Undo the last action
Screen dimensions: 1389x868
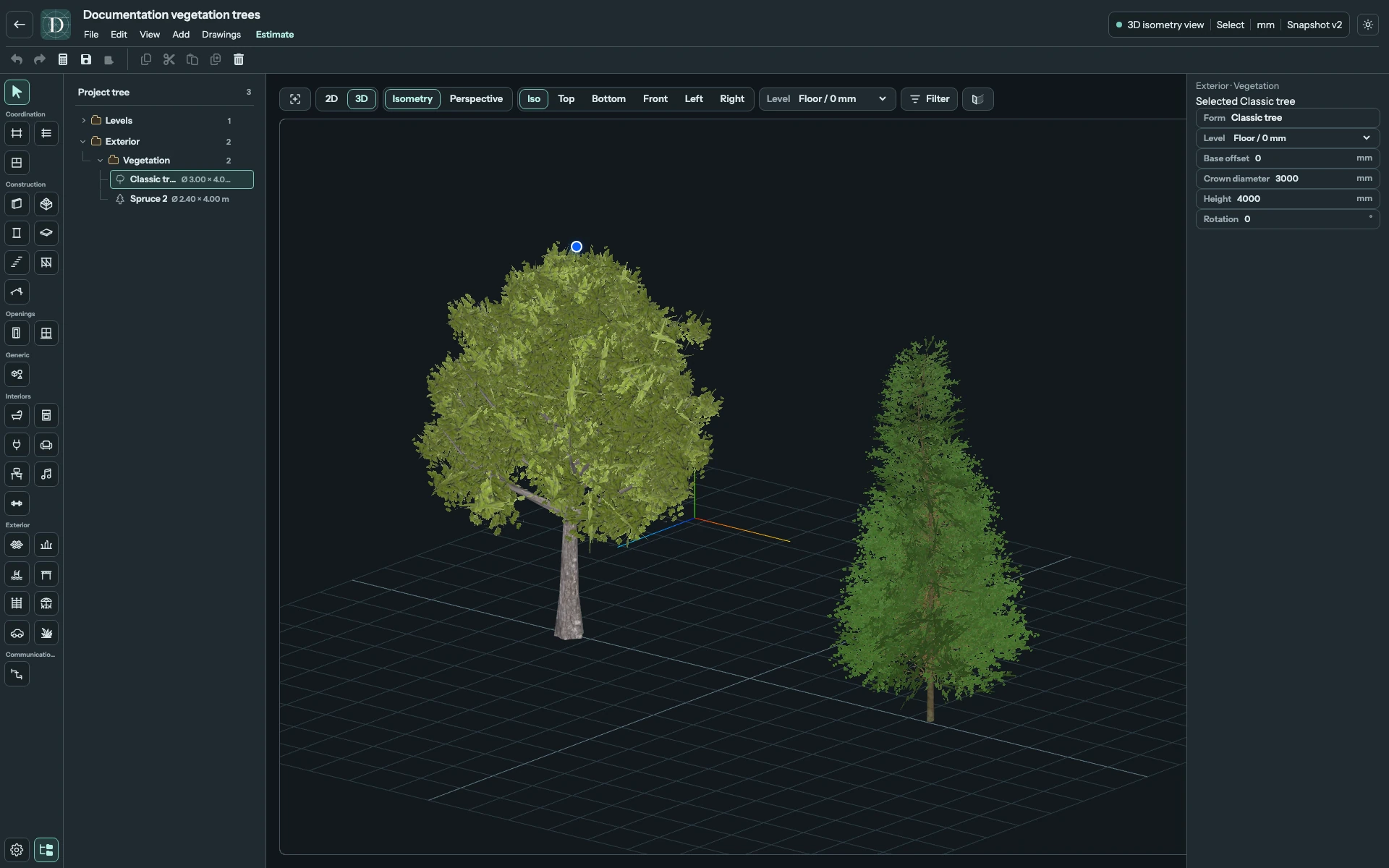(x=17, y=59)
